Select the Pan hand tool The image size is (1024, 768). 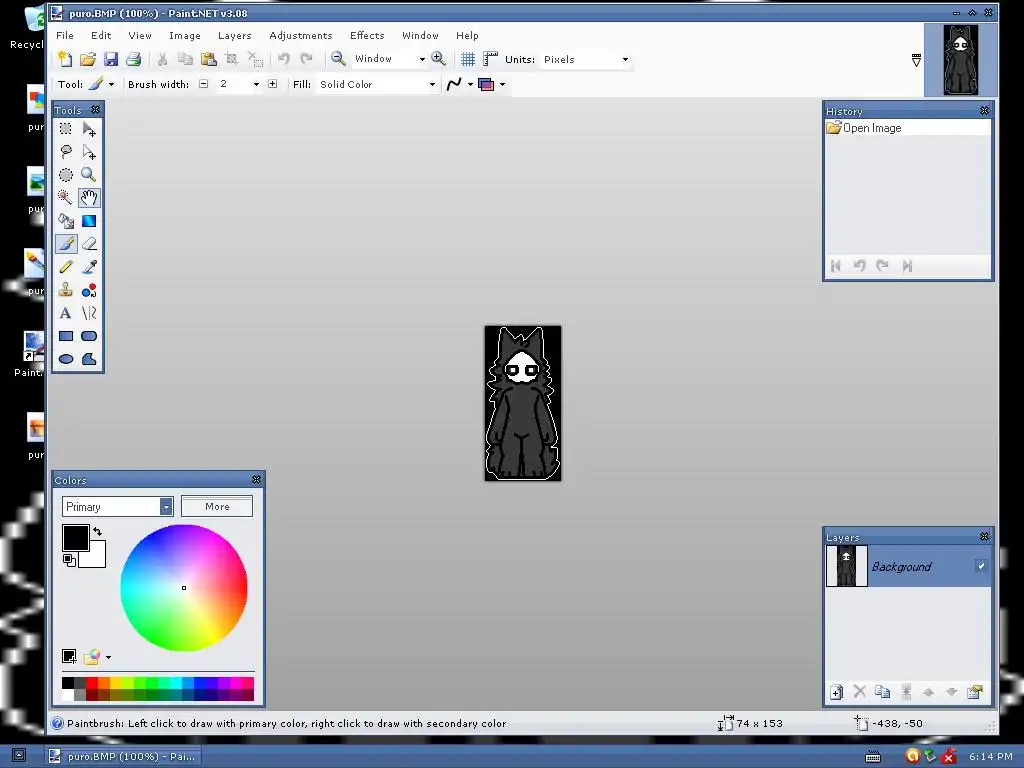pyautogui.click(x=89, y=197)
